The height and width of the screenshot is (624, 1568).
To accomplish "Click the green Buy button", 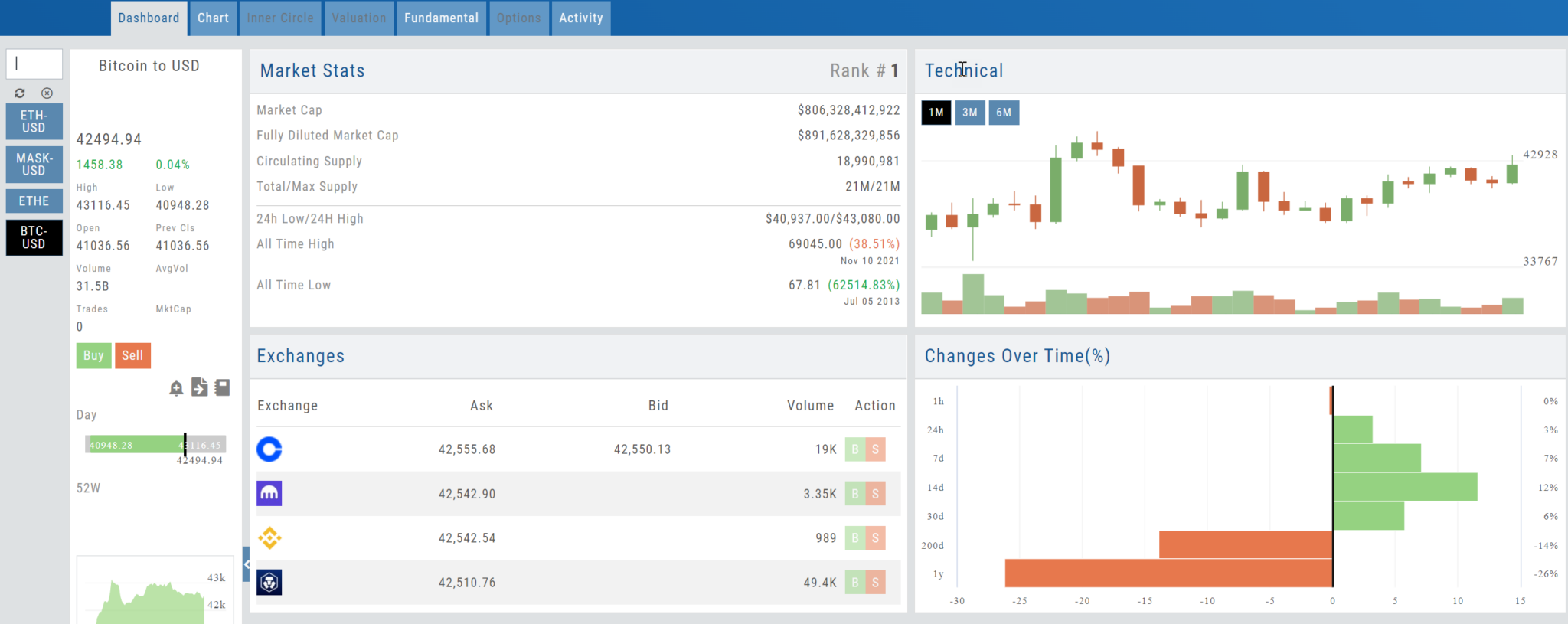I will point(93,355).
